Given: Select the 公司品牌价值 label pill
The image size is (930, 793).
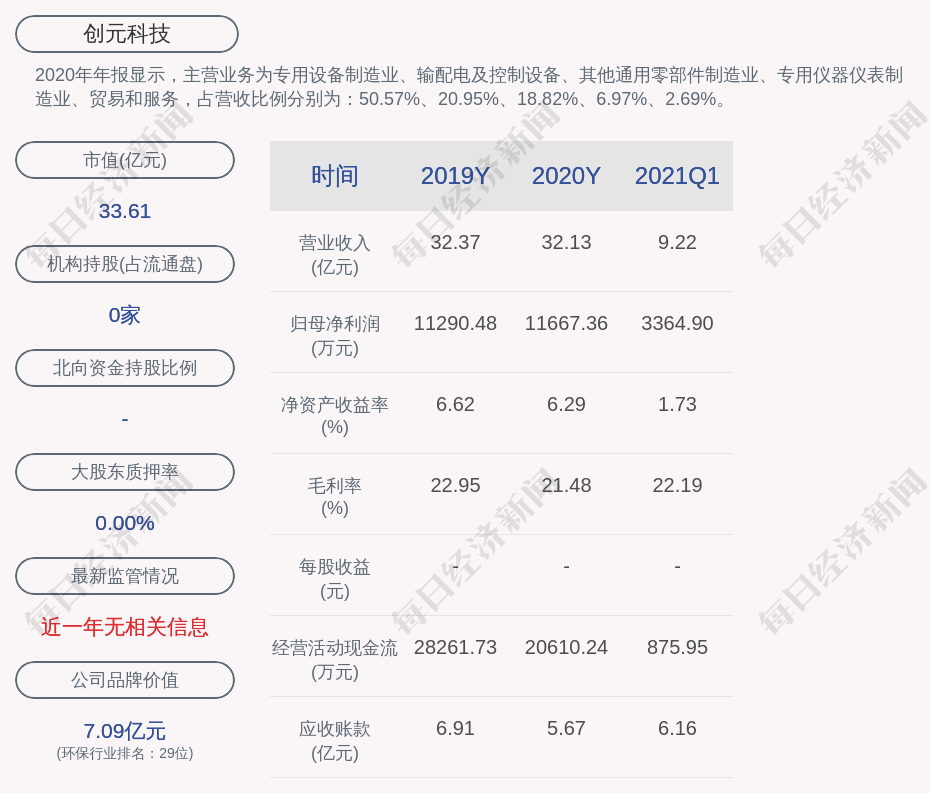Looking at the screenshot, I should pos(125,680).
